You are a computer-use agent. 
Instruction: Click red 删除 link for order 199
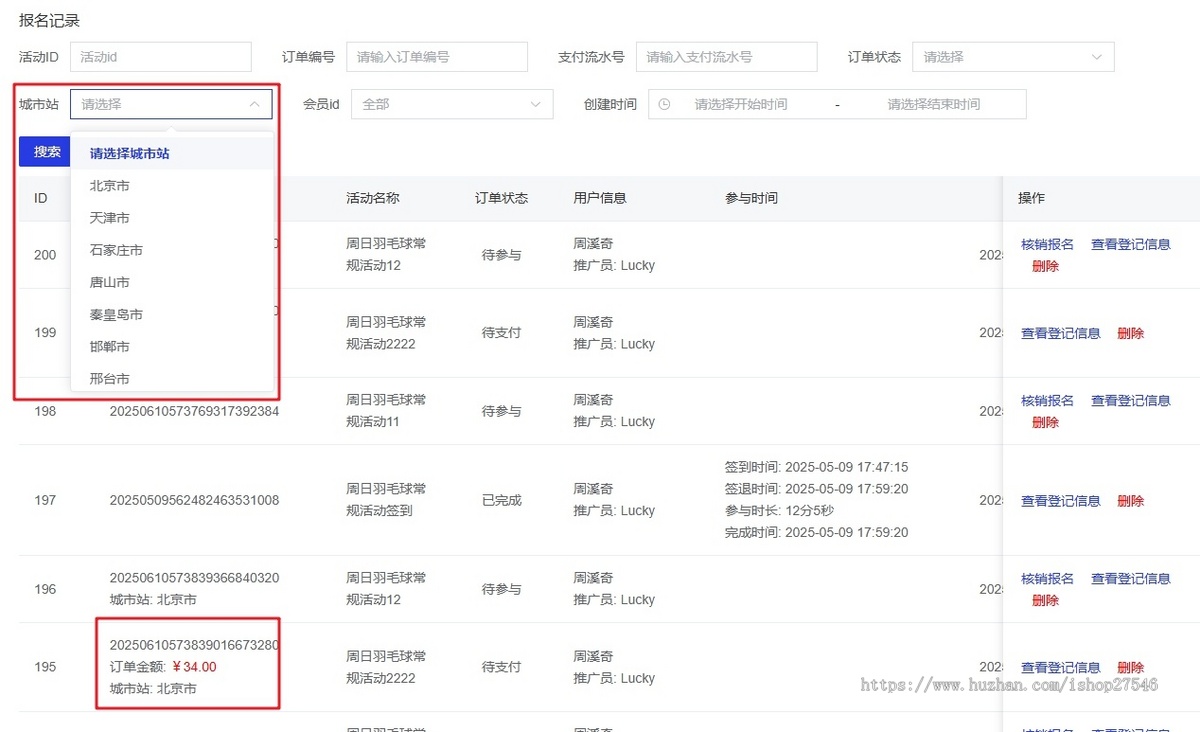1130,333
